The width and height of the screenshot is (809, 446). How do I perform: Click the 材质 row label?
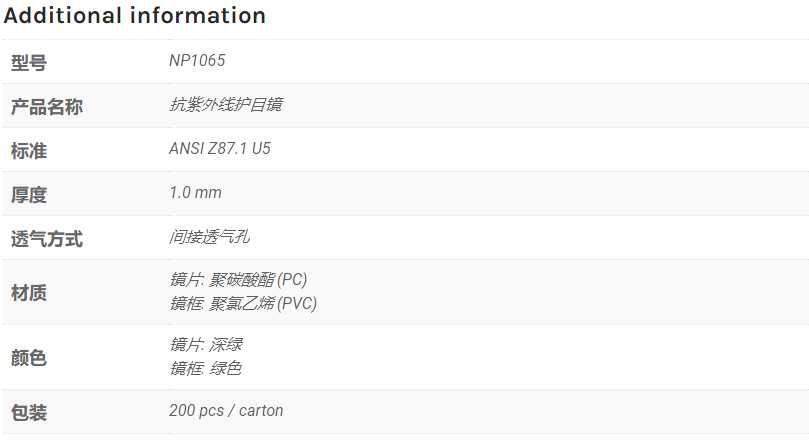point(29,292)
